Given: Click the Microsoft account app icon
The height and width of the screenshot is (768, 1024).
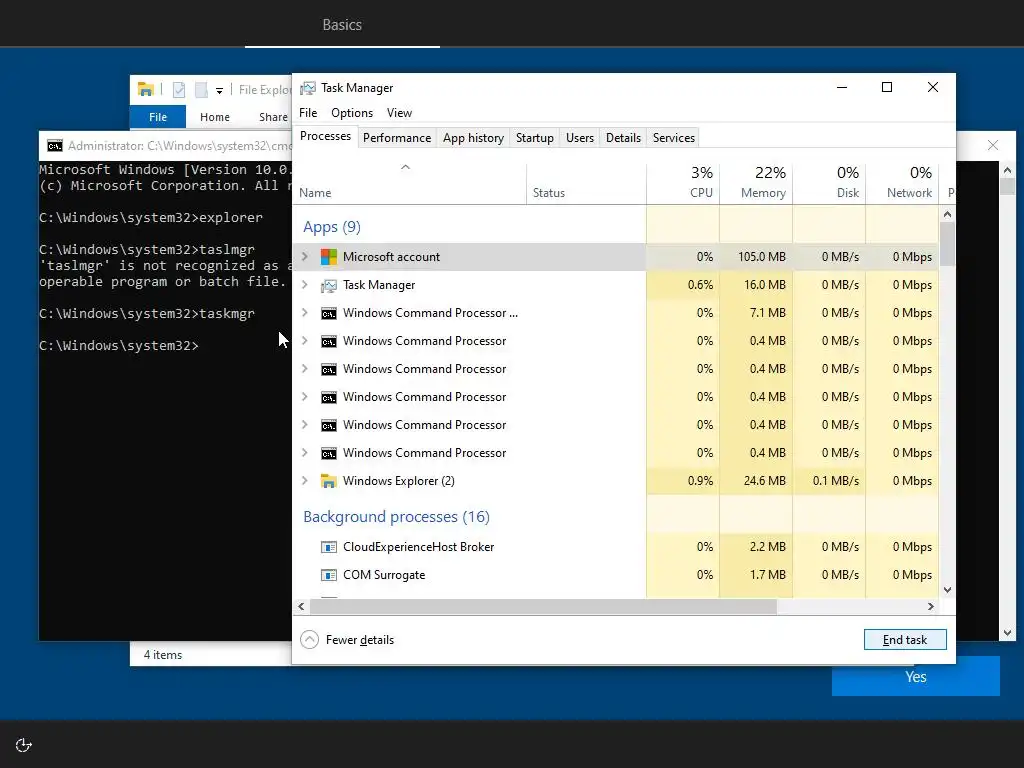Looking at the screenshot, I should 328,257.
